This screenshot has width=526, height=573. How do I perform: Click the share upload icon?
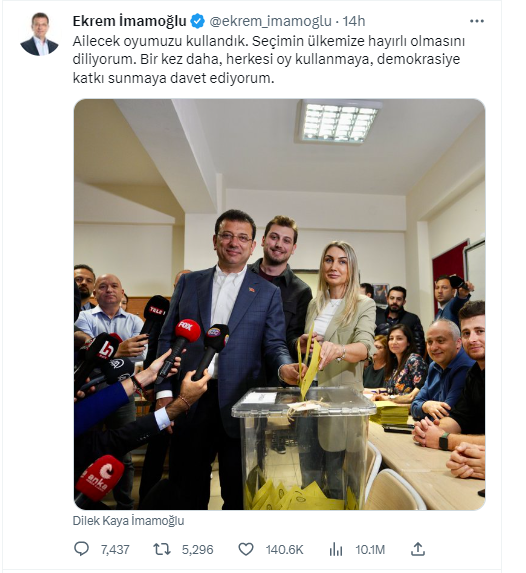coord(417,549)
